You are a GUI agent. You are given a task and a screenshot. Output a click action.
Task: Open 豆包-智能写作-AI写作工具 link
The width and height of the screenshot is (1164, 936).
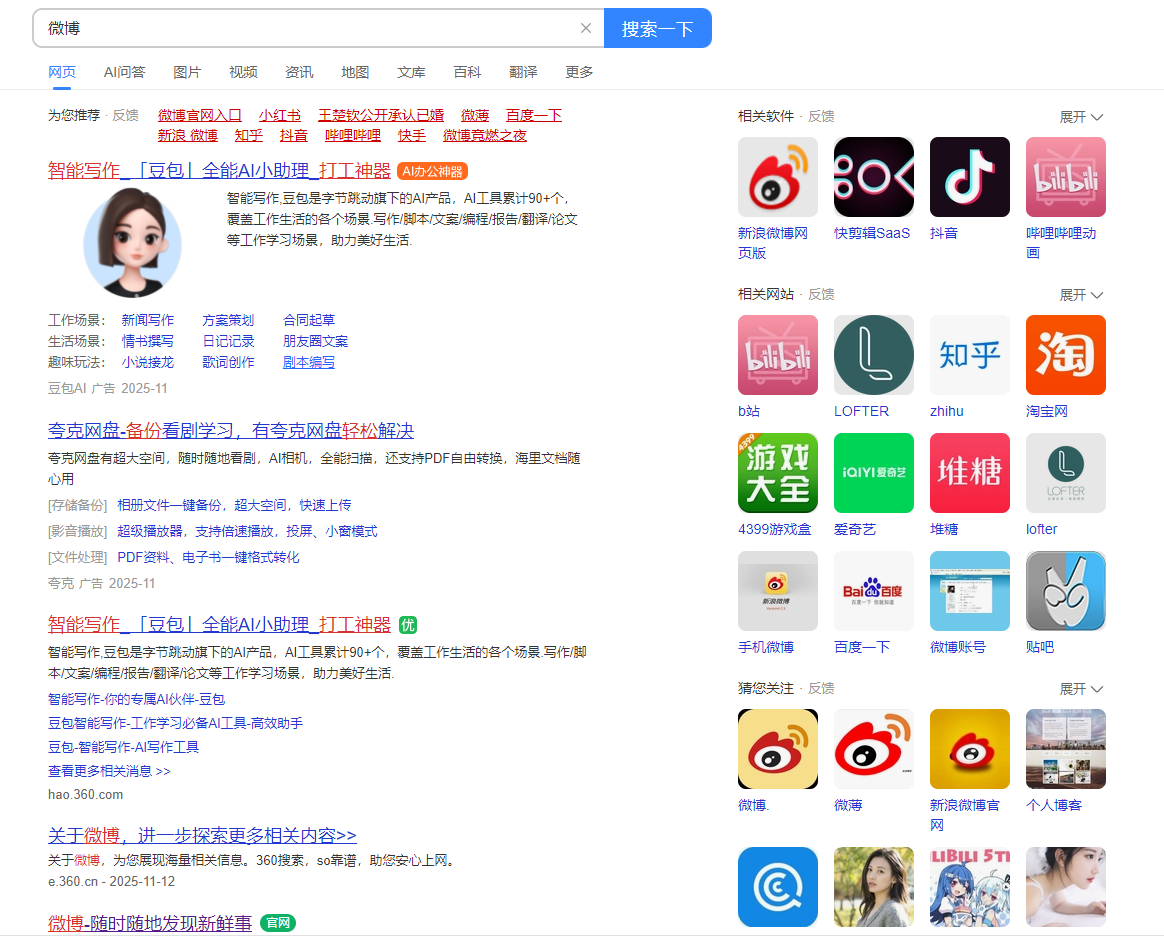tap(123, 747)
